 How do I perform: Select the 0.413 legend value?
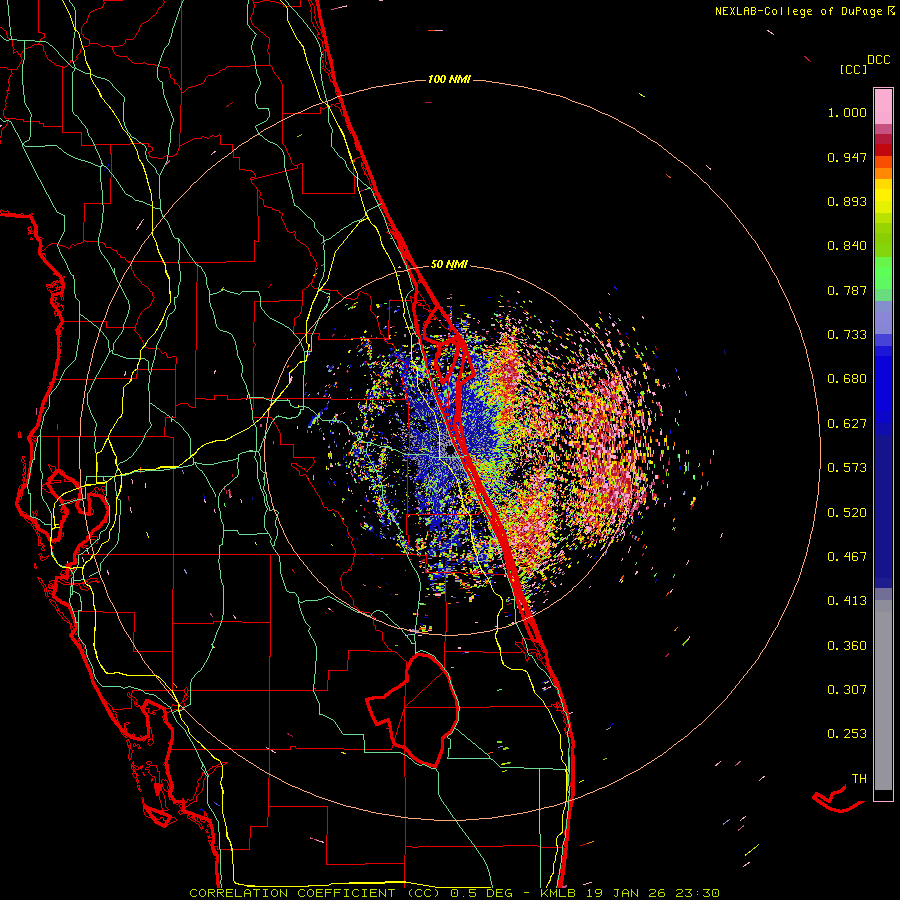(x=847, y=601)
